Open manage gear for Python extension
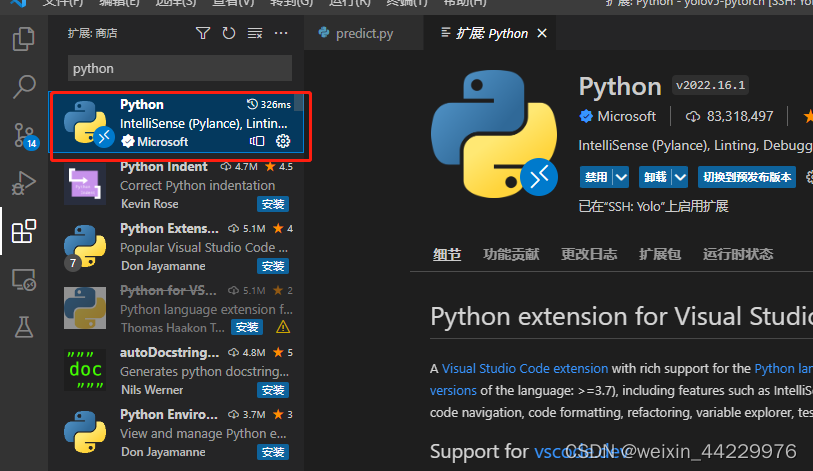 283,141
